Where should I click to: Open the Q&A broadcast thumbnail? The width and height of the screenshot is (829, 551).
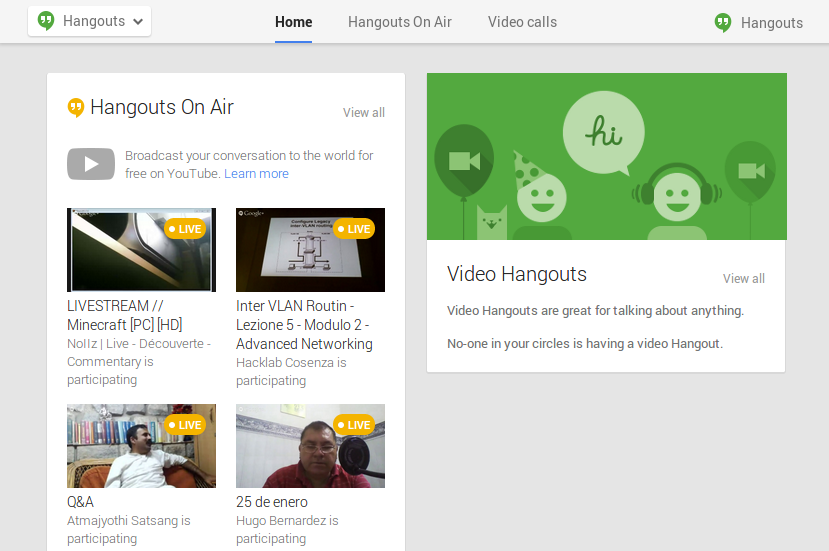141,446
